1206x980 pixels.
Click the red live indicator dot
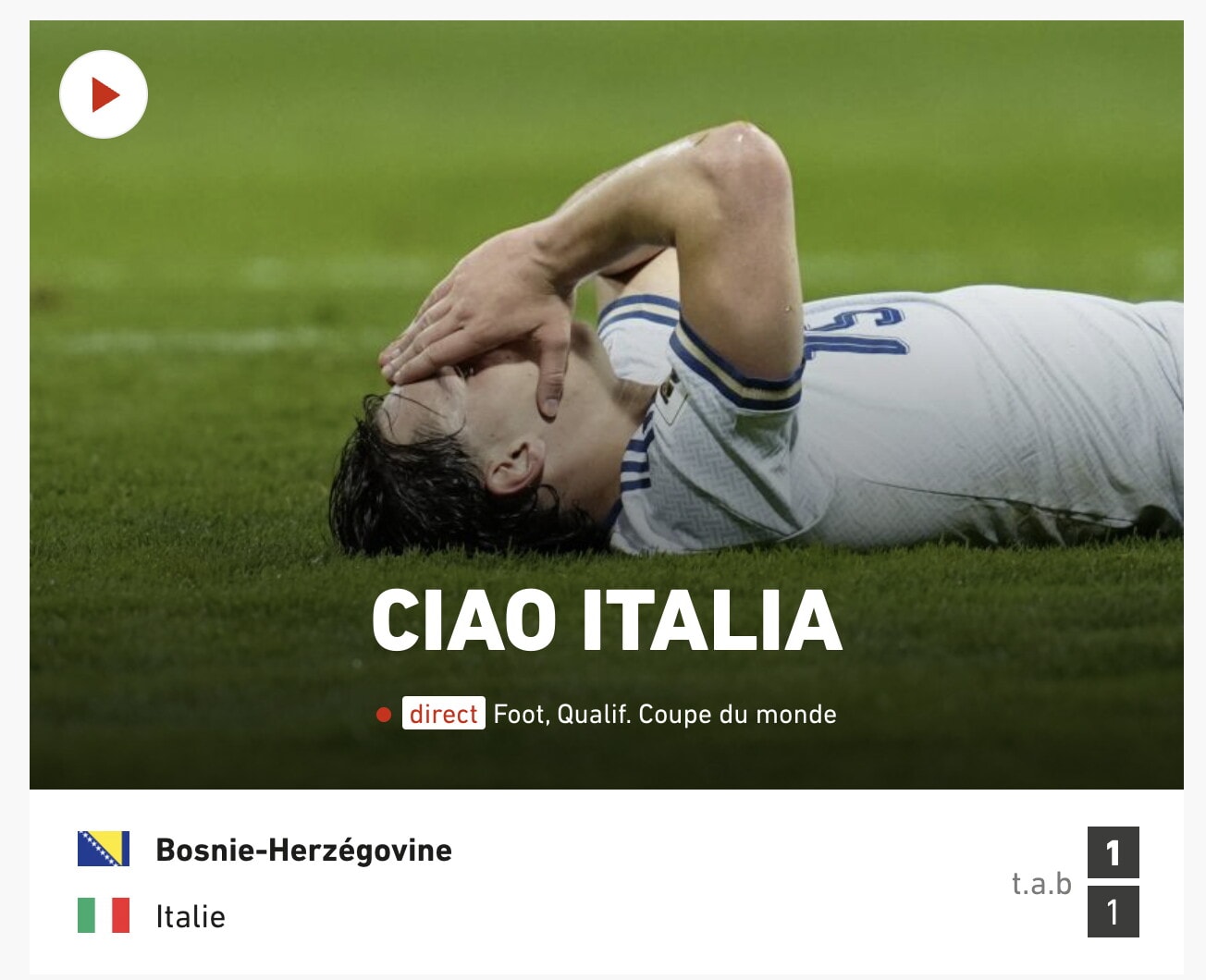click(x=384, y=715)
